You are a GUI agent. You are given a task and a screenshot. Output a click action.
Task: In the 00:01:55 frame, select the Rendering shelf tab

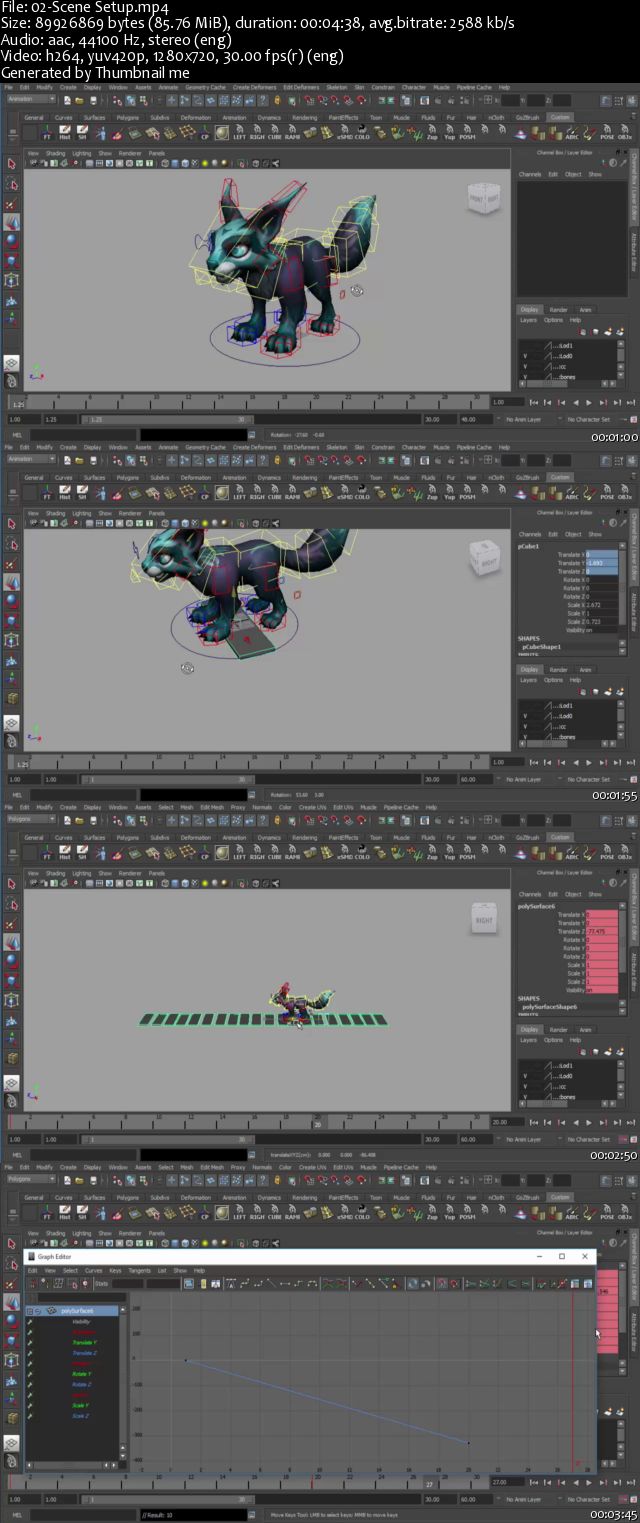304,477
